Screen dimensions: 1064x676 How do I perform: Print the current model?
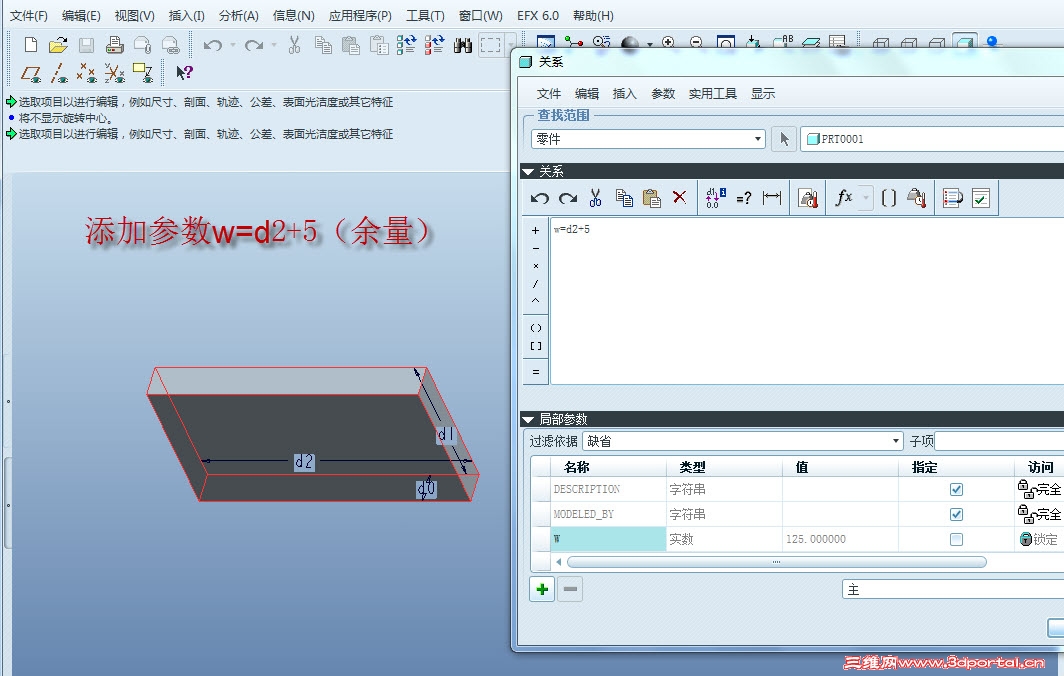[x=115, y=45]
